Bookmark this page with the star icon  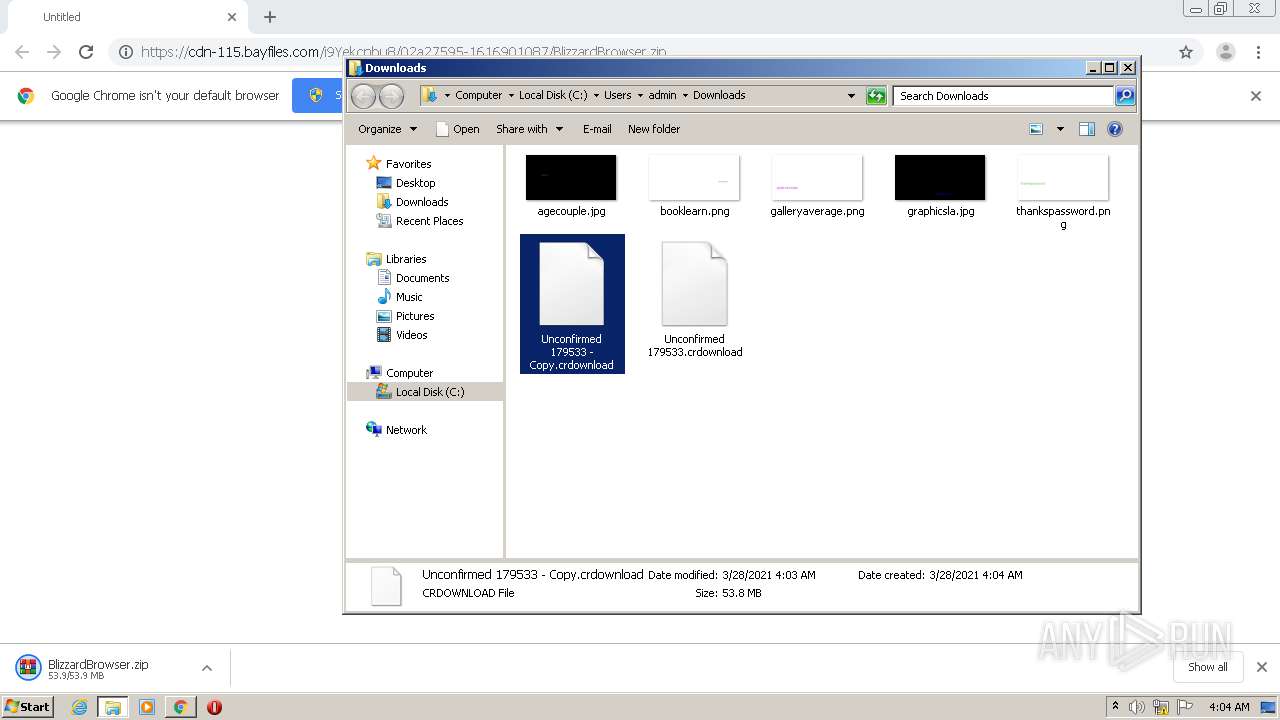coord(1186,52)
